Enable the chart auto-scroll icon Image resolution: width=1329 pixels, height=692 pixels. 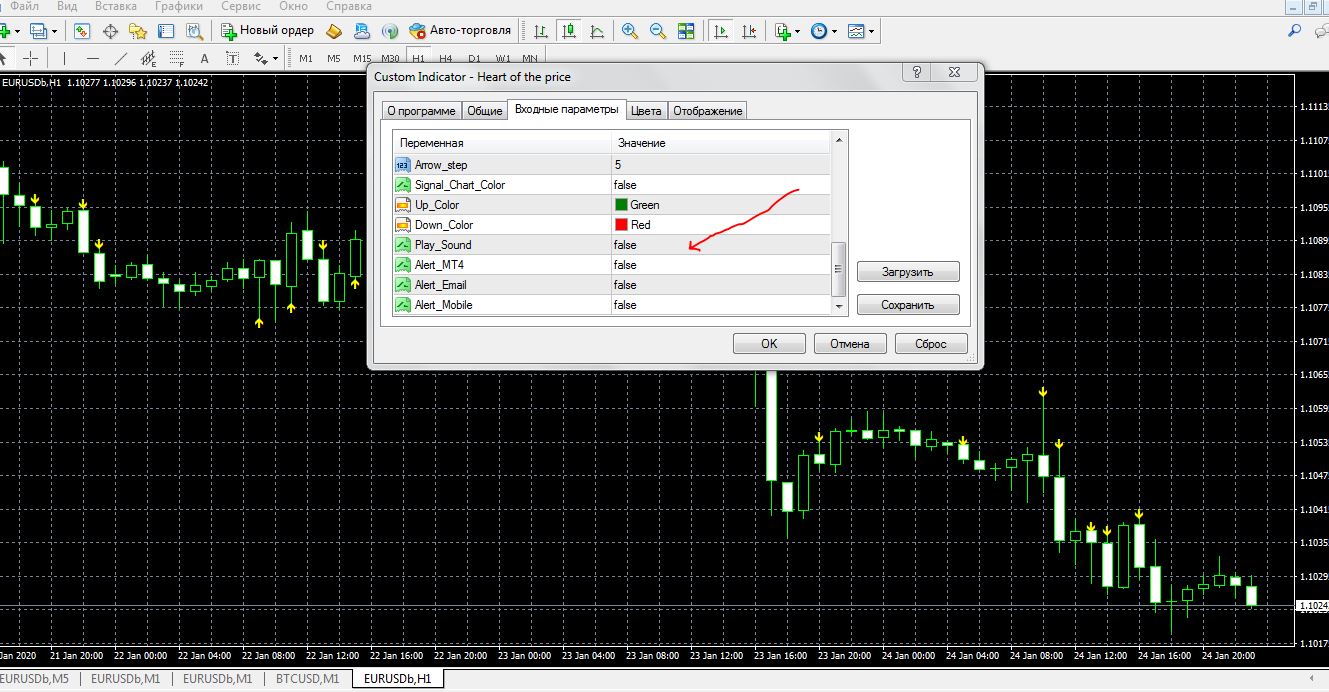pos(720,31)
